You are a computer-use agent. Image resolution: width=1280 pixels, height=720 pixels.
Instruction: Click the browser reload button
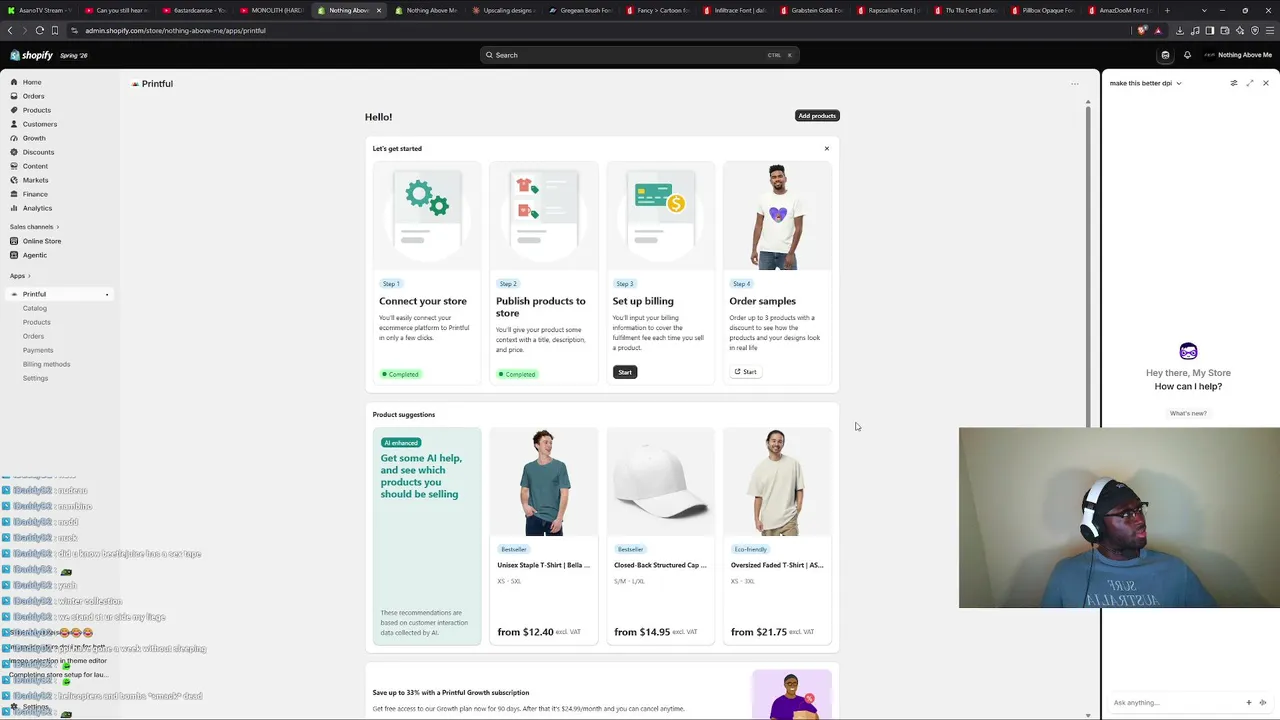pyautogui.click(x=40, y=30)
